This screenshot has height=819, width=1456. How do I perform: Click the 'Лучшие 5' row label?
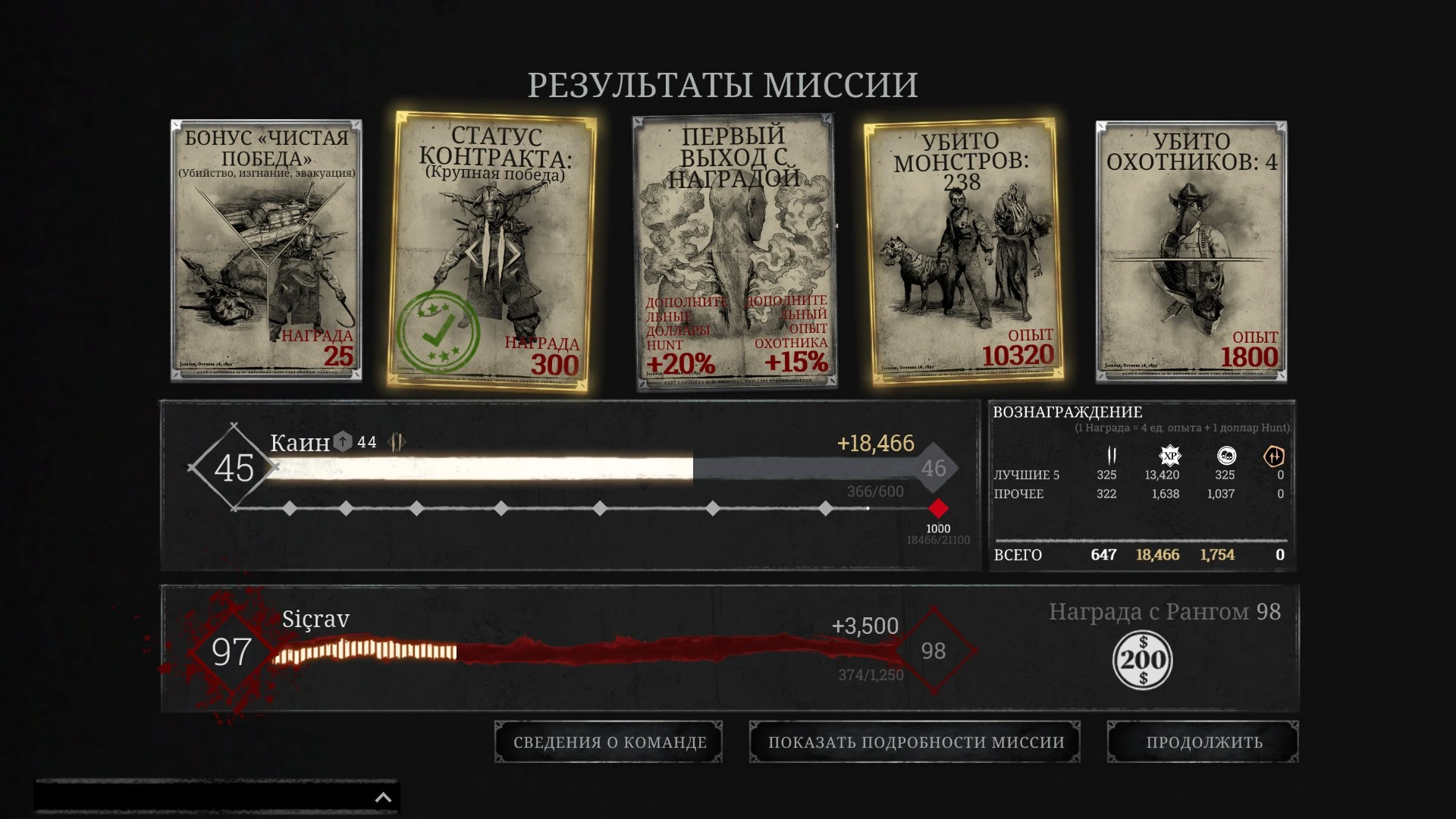1027,475
